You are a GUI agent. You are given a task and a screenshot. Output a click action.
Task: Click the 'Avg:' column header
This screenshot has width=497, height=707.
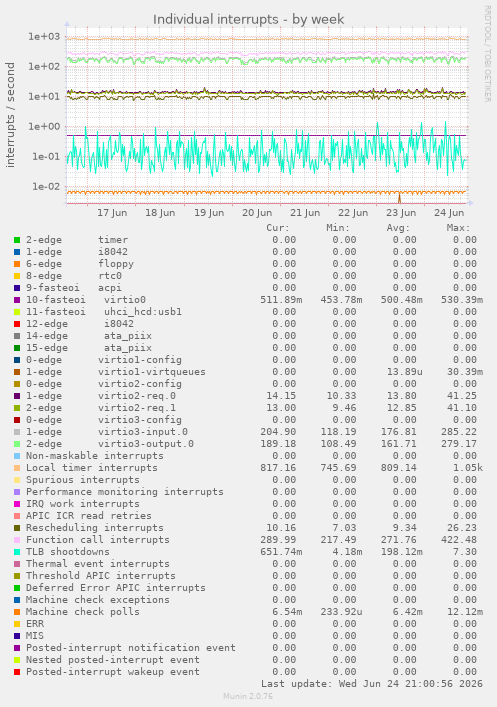pyautogui.click(x=398, y=228)
